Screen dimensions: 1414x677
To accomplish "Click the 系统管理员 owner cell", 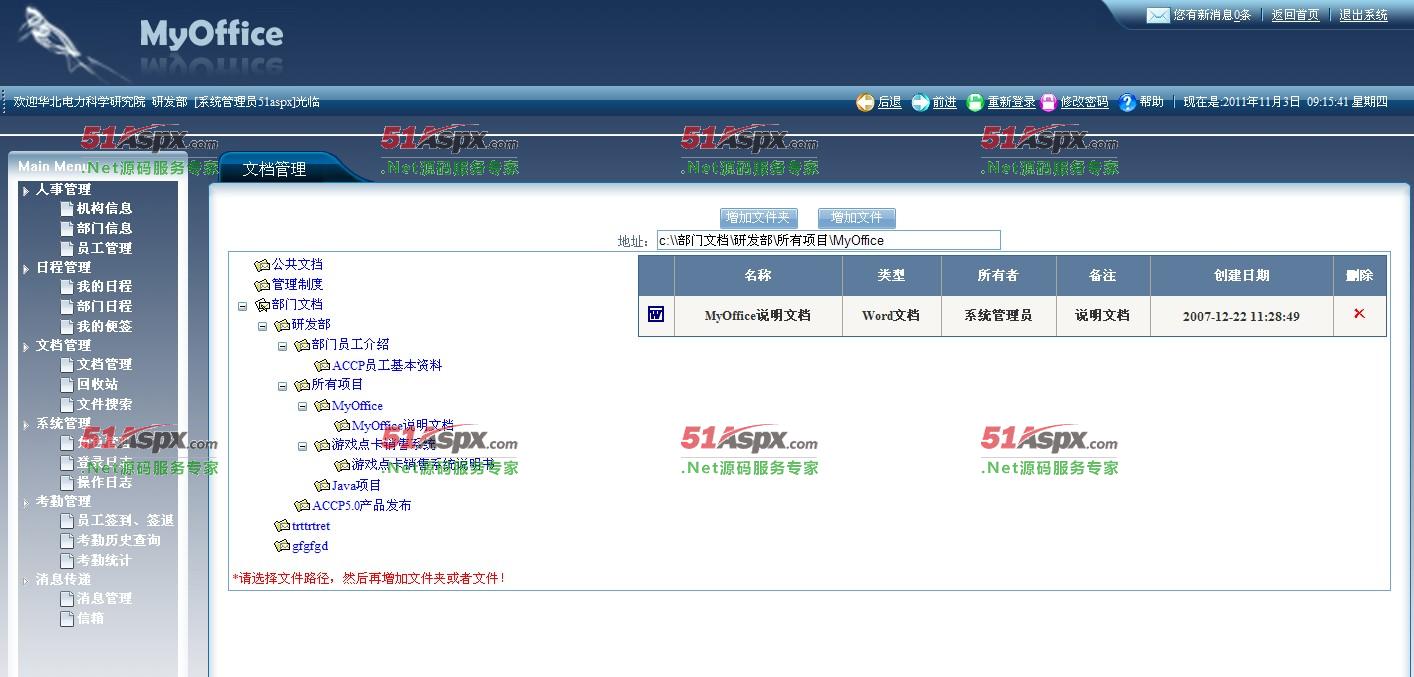I will pos(998,315).
